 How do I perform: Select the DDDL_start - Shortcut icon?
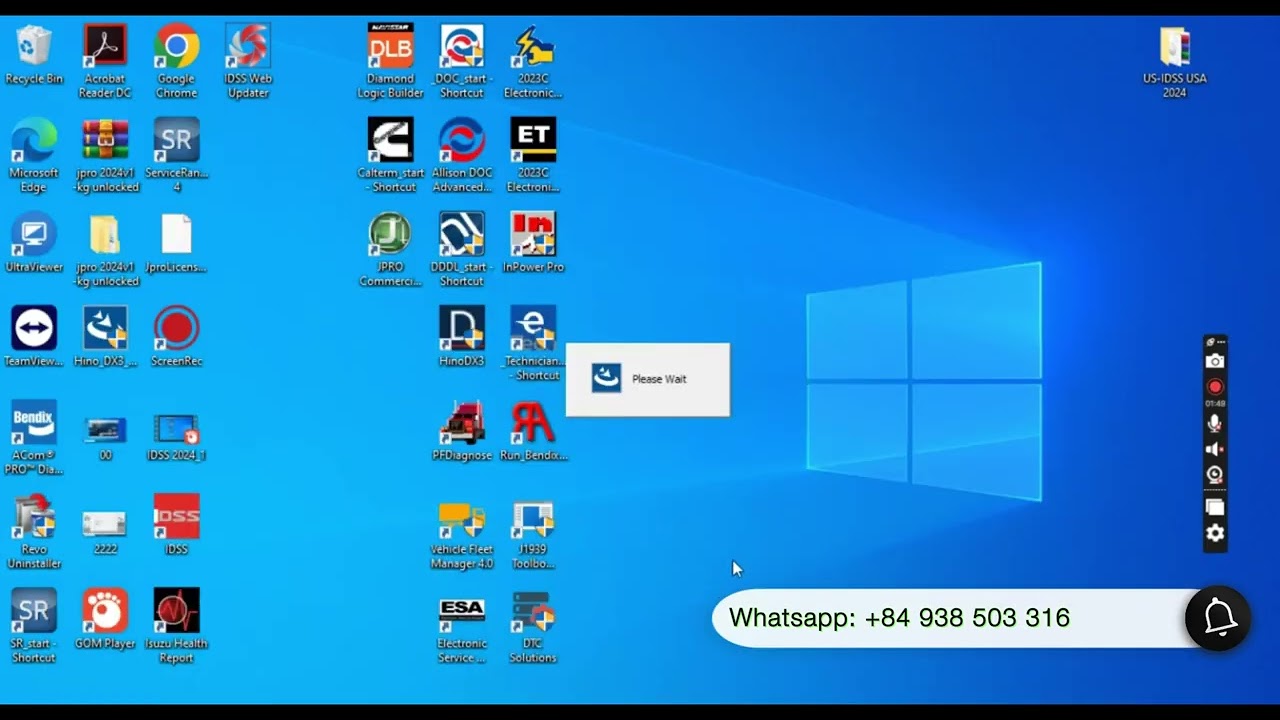462,250
